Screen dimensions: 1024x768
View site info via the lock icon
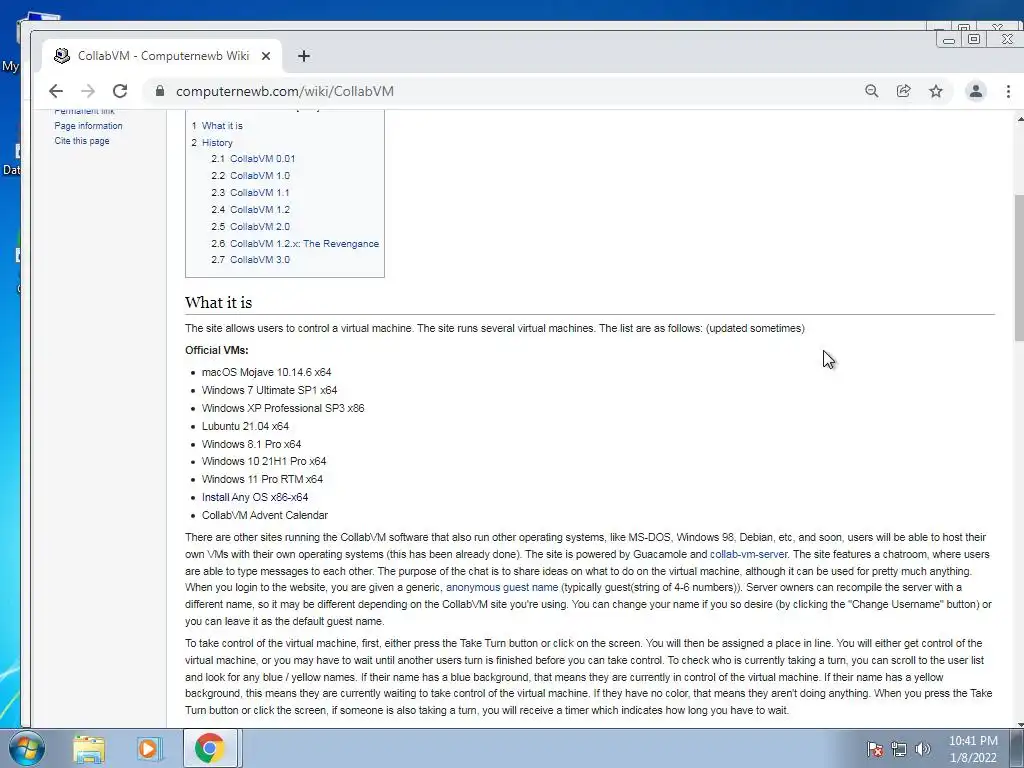[160, 91]
